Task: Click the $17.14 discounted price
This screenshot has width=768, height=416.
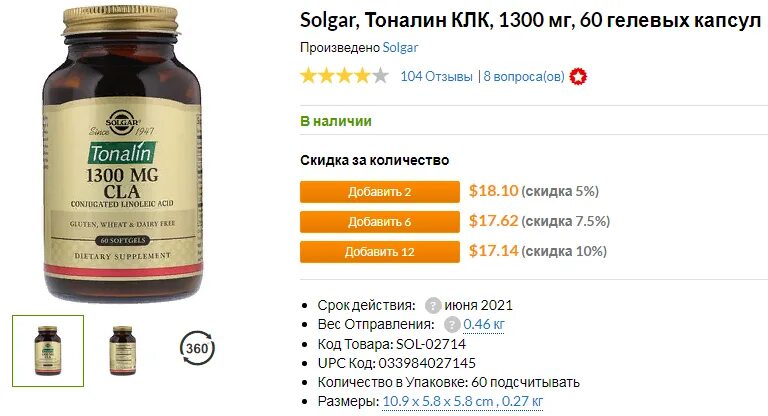Action: point(493,251)
